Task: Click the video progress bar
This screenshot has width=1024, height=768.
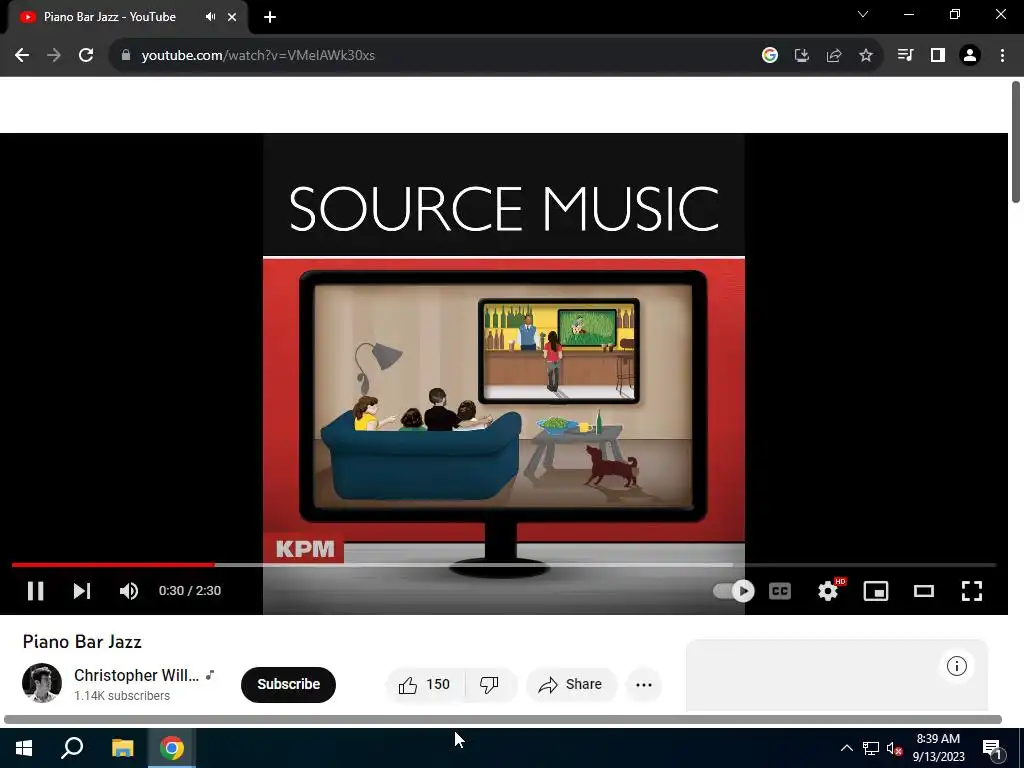Action: click(x=504, y=565)
